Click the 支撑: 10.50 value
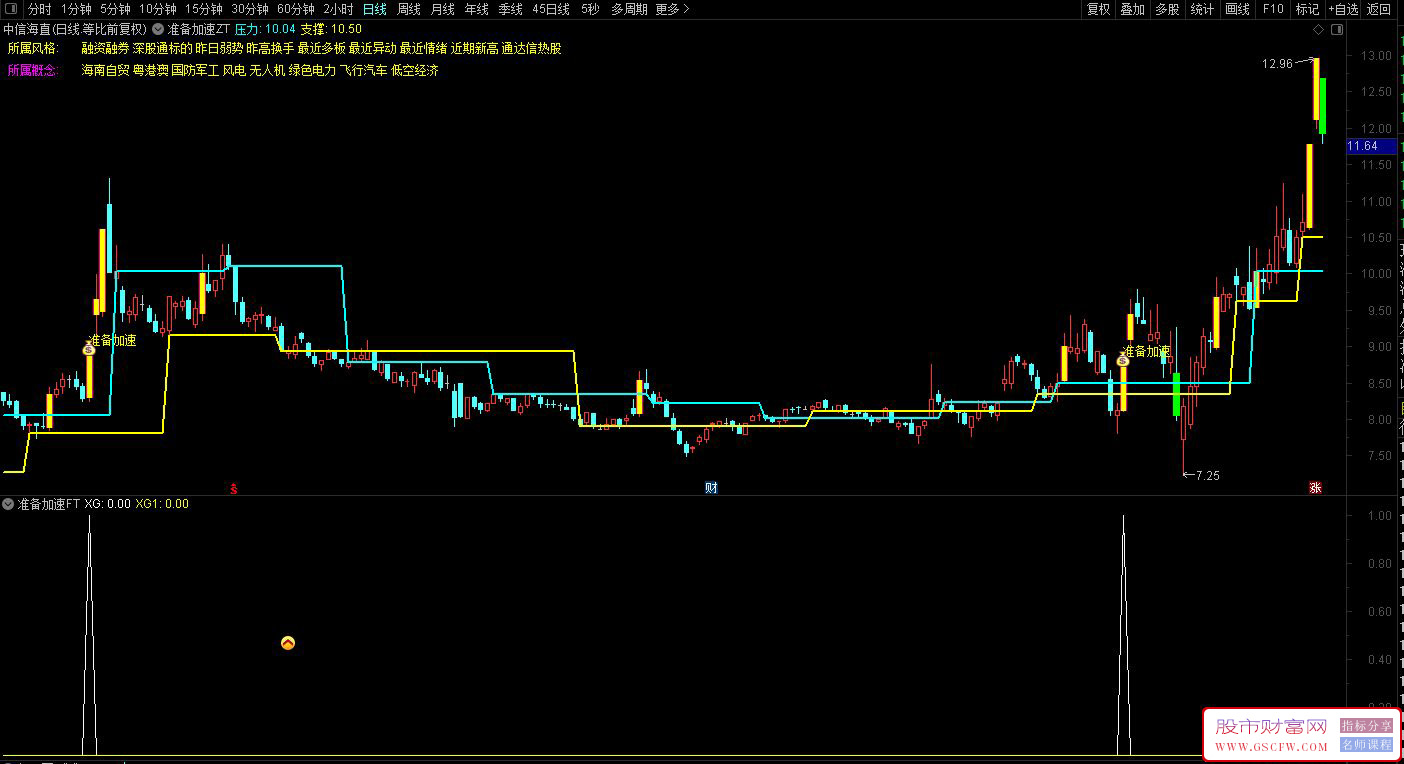 [x=331, y=29]
